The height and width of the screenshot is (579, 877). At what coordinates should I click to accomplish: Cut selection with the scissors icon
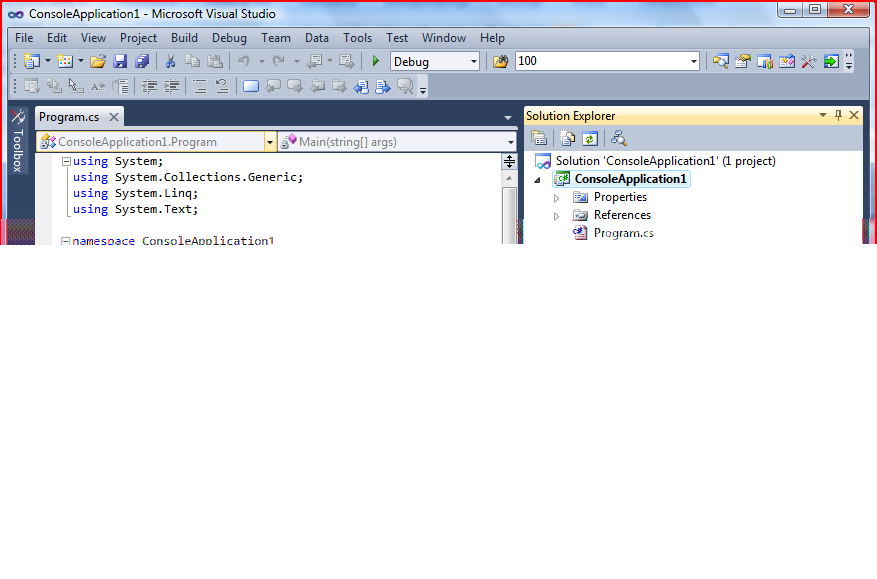tap(171, 61)
